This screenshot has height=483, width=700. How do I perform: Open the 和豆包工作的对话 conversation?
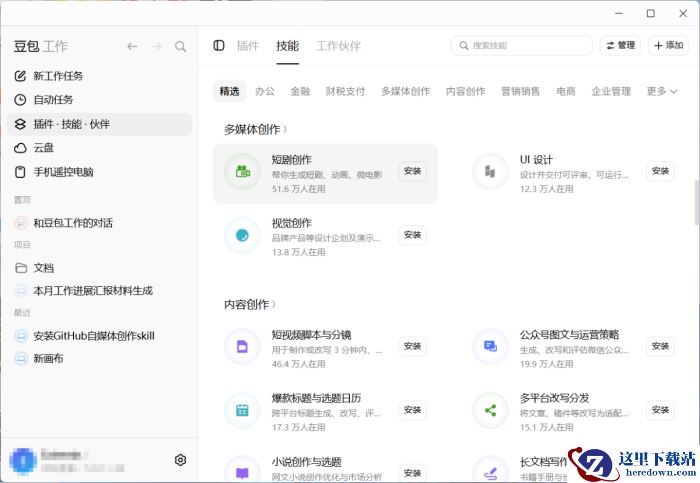pos(100,223)
